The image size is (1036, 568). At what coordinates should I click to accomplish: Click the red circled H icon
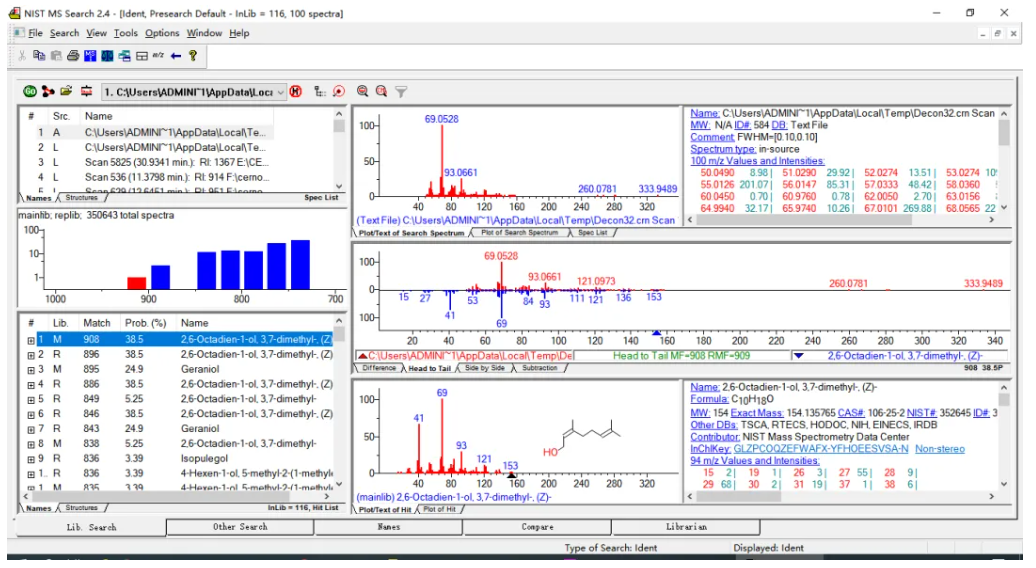tap(296, 92)
